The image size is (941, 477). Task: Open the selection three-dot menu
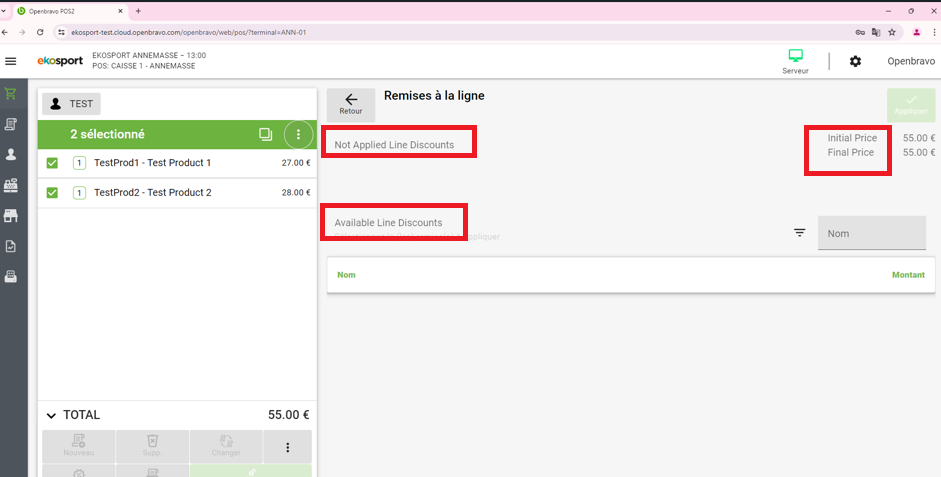tap(298, 134)
